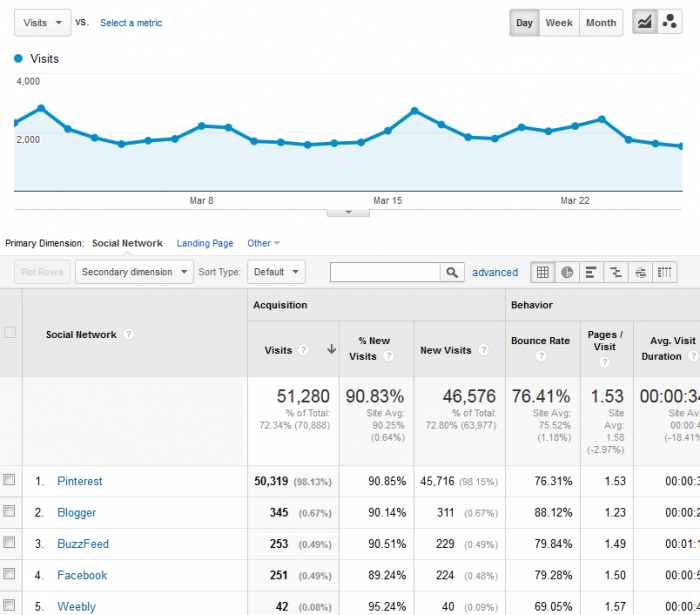Screen dimensions: 700x615
Task: Click the Mar 22 date axis label
Action: click(575, 201)
